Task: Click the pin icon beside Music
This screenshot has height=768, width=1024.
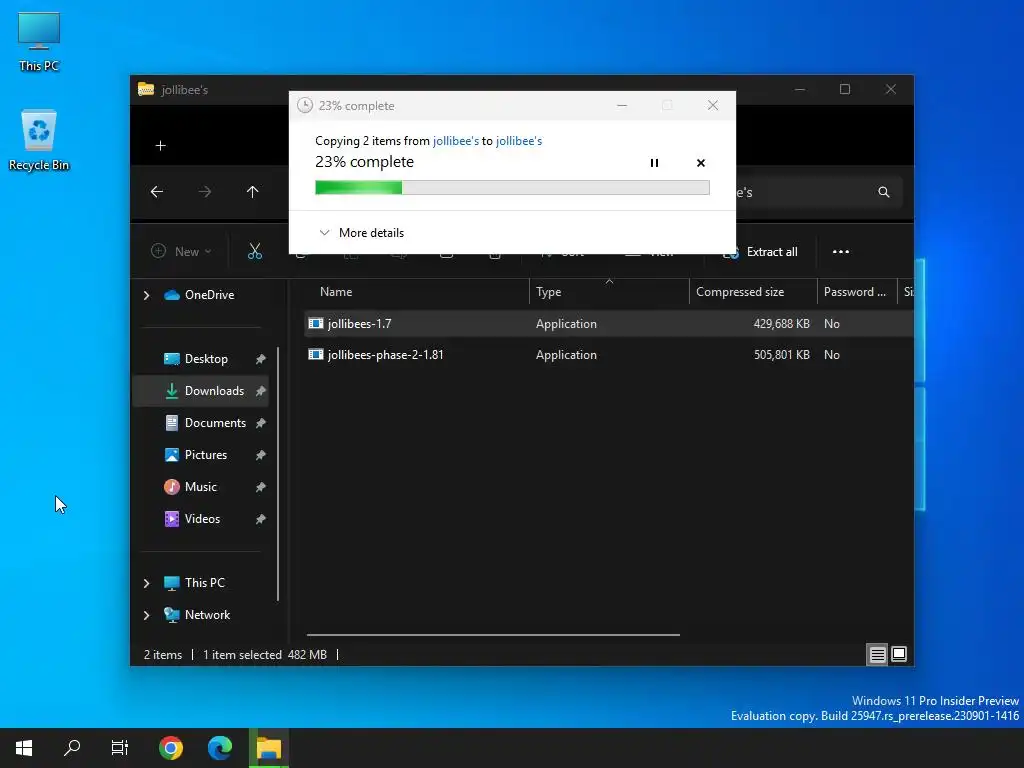Action: (x=261, y=487)
